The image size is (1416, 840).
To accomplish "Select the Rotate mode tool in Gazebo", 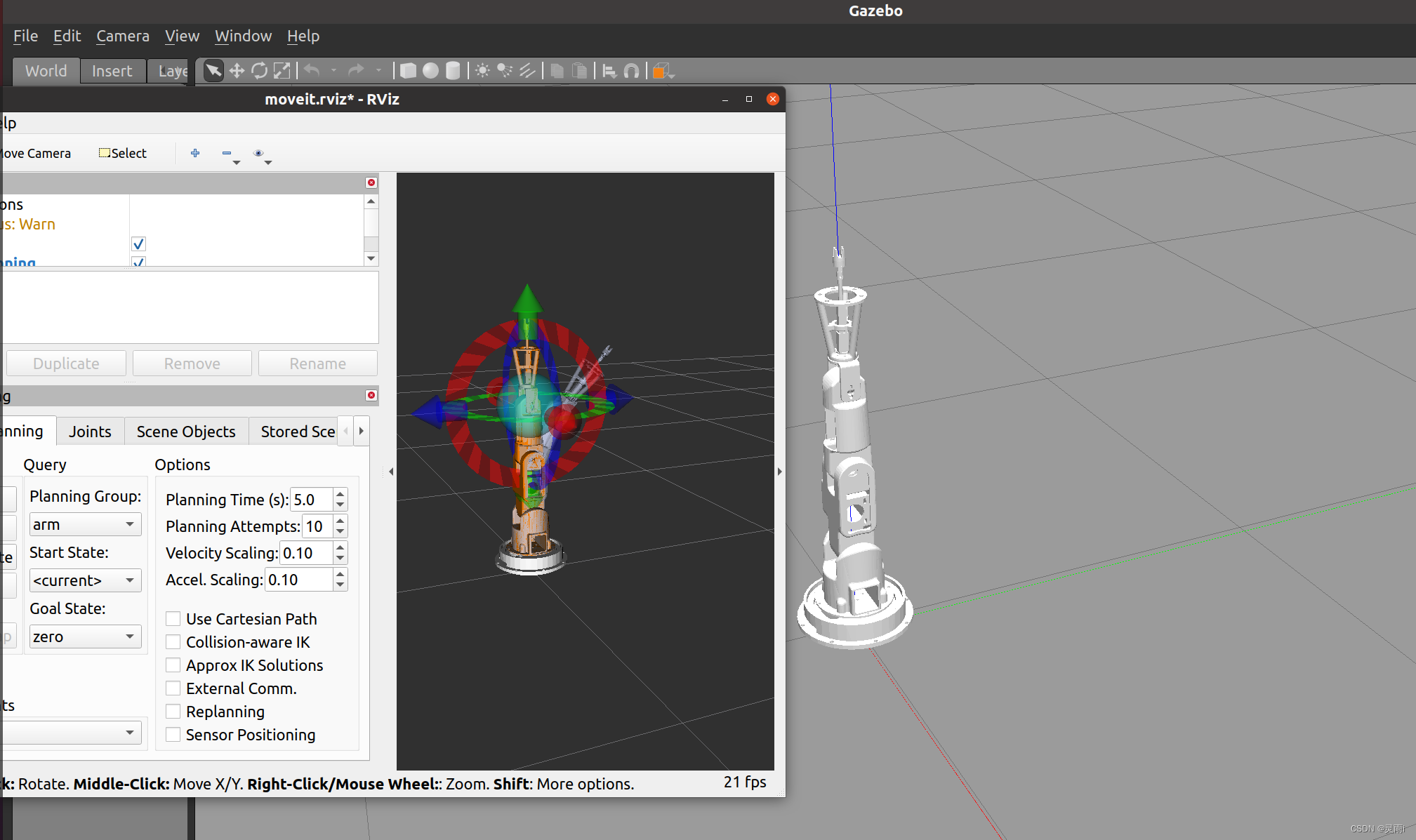I will click(260, 71).
